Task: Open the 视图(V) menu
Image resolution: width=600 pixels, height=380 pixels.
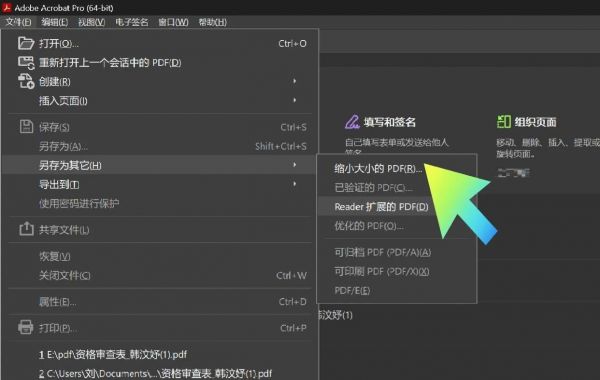Action: pyautogui.click(x=91, y=22)
